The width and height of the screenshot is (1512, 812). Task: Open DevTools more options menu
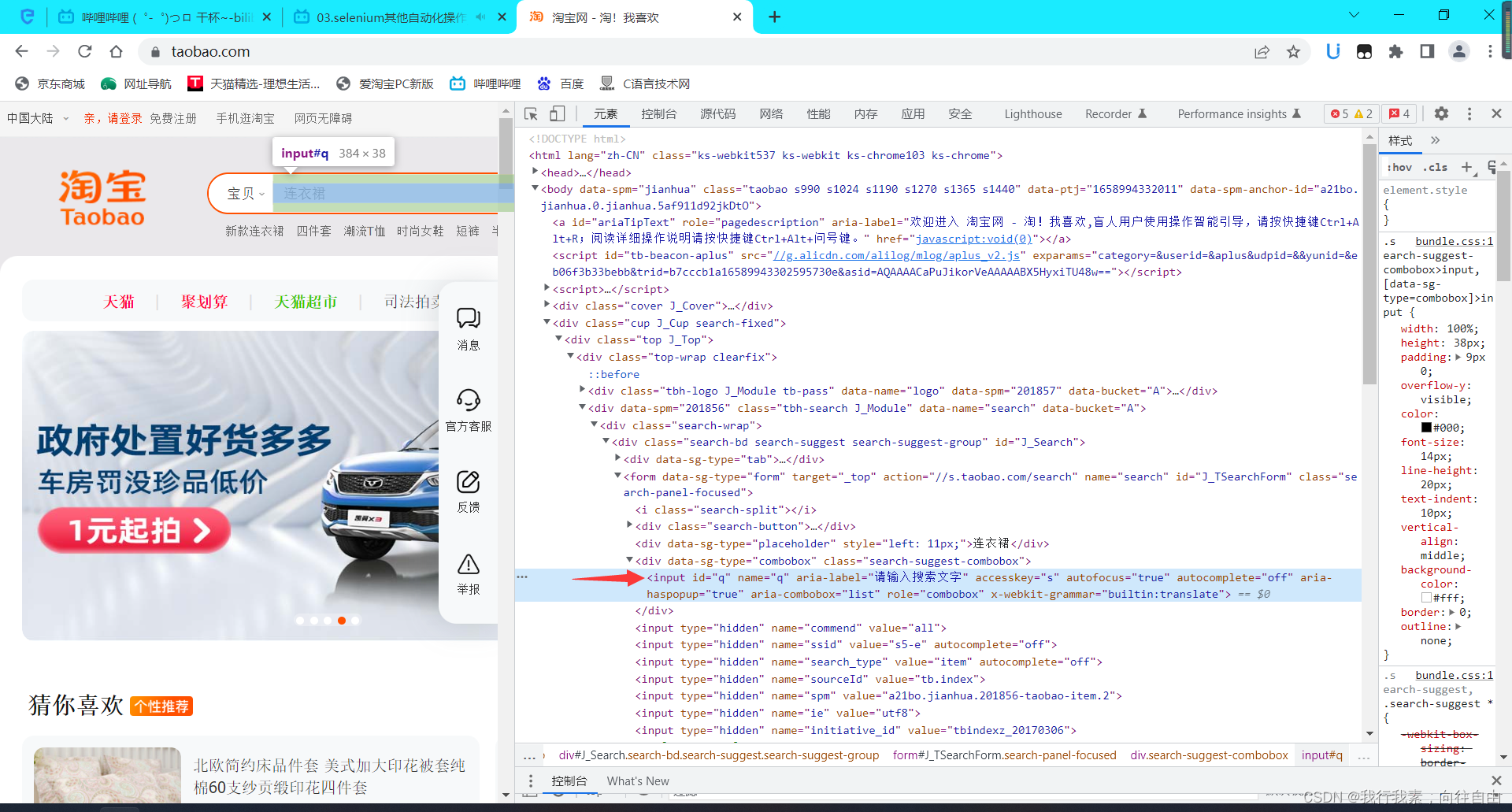click(x=1469, y=113)
